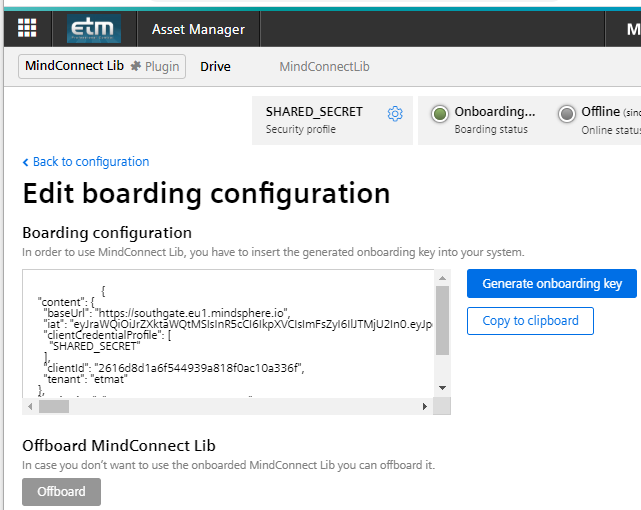Screen dimensions: 641x510
Task: Click the Plugin pin icon
Action: coord(136,67)
